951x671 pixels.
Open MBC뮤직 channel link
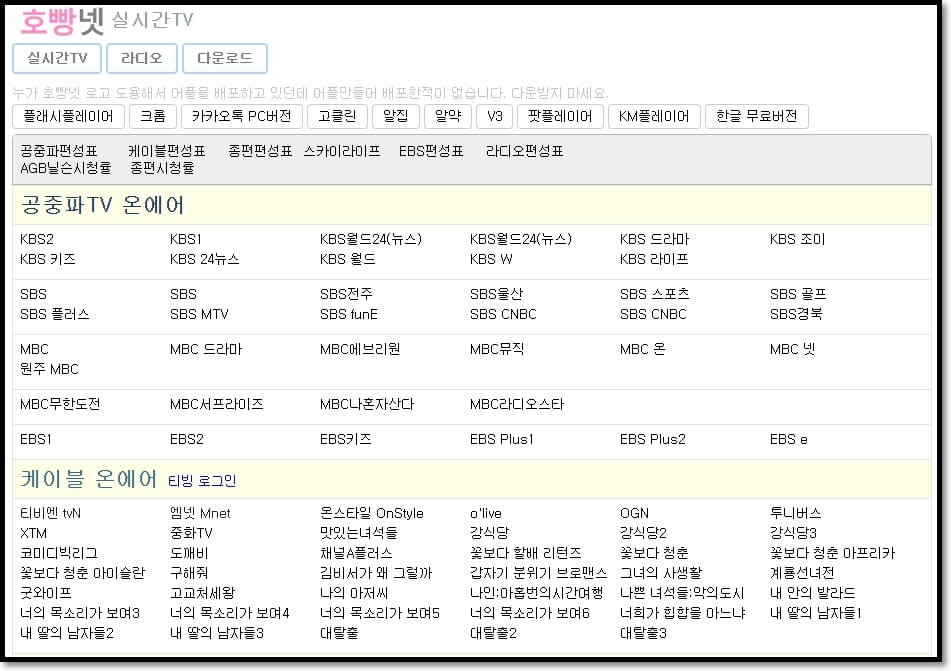tap(497, 349)
